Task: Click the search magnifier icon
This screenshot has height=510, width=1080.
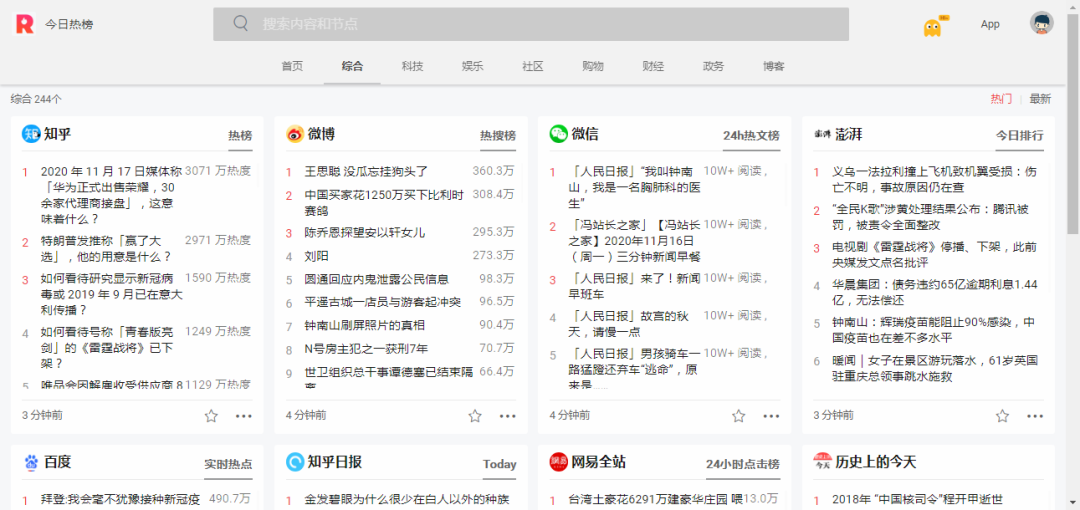Action: (240, 23)
